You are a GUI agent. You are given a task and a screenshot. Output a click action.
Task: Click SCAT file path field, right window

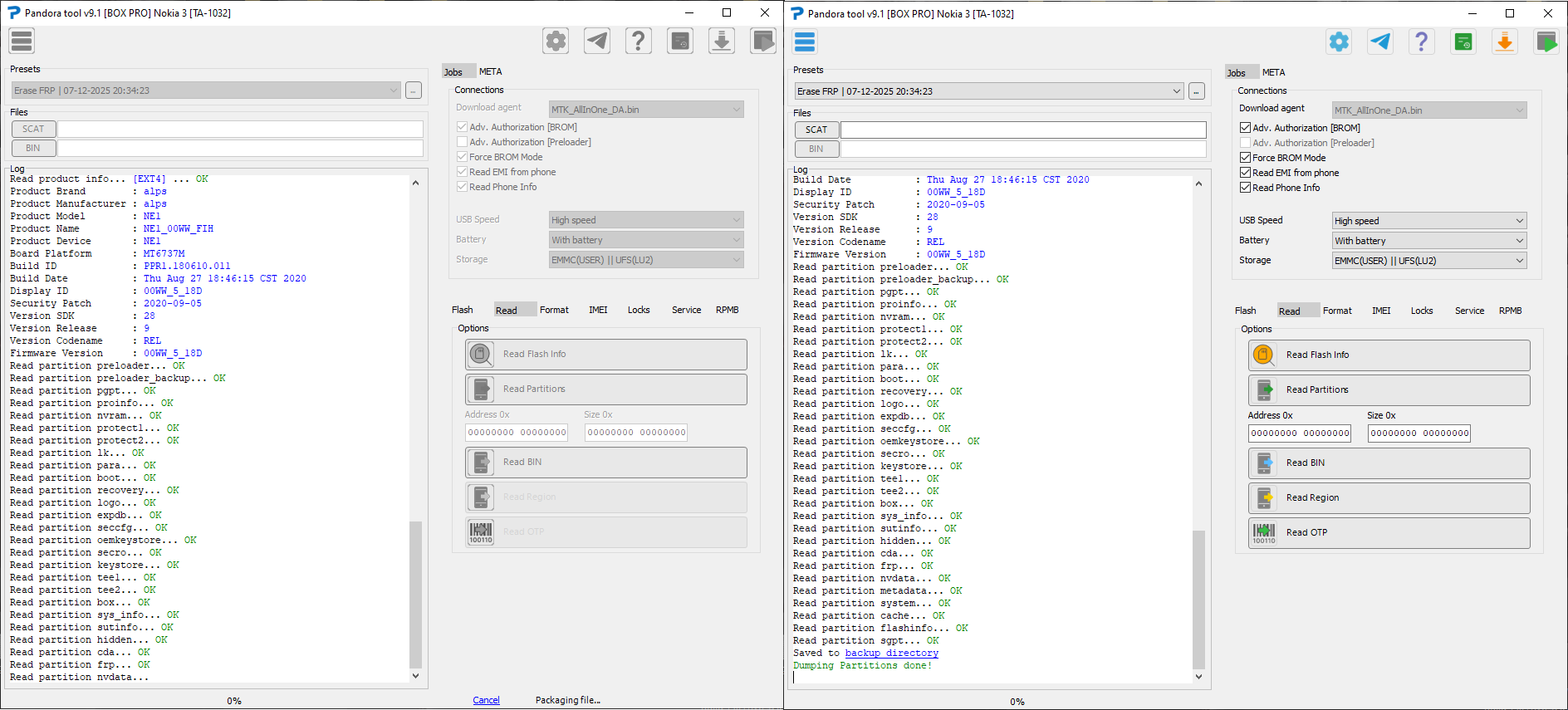tap(1023, 130)
